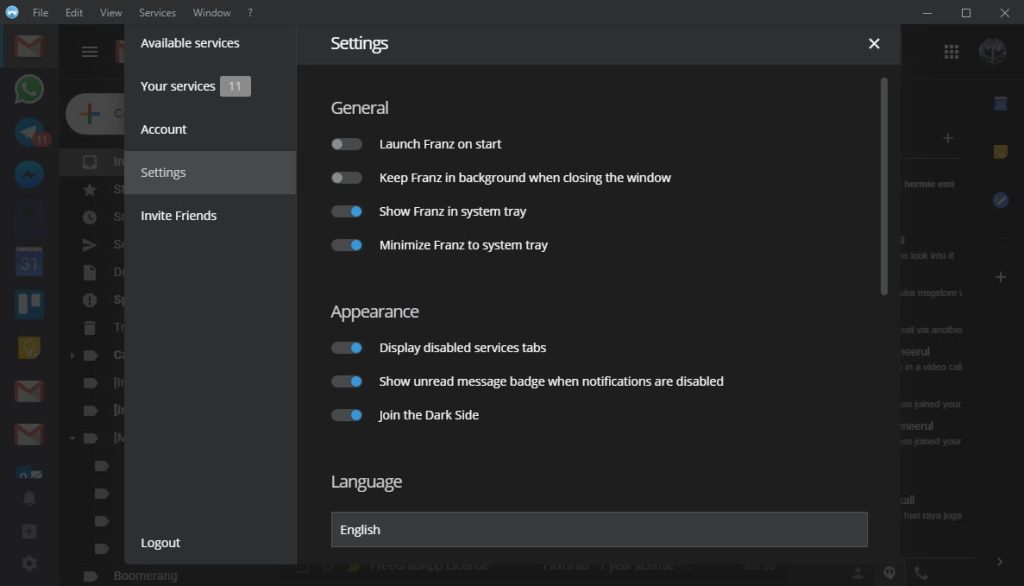Disable the Join the Dark Side toggle

(x=347, y=415)
